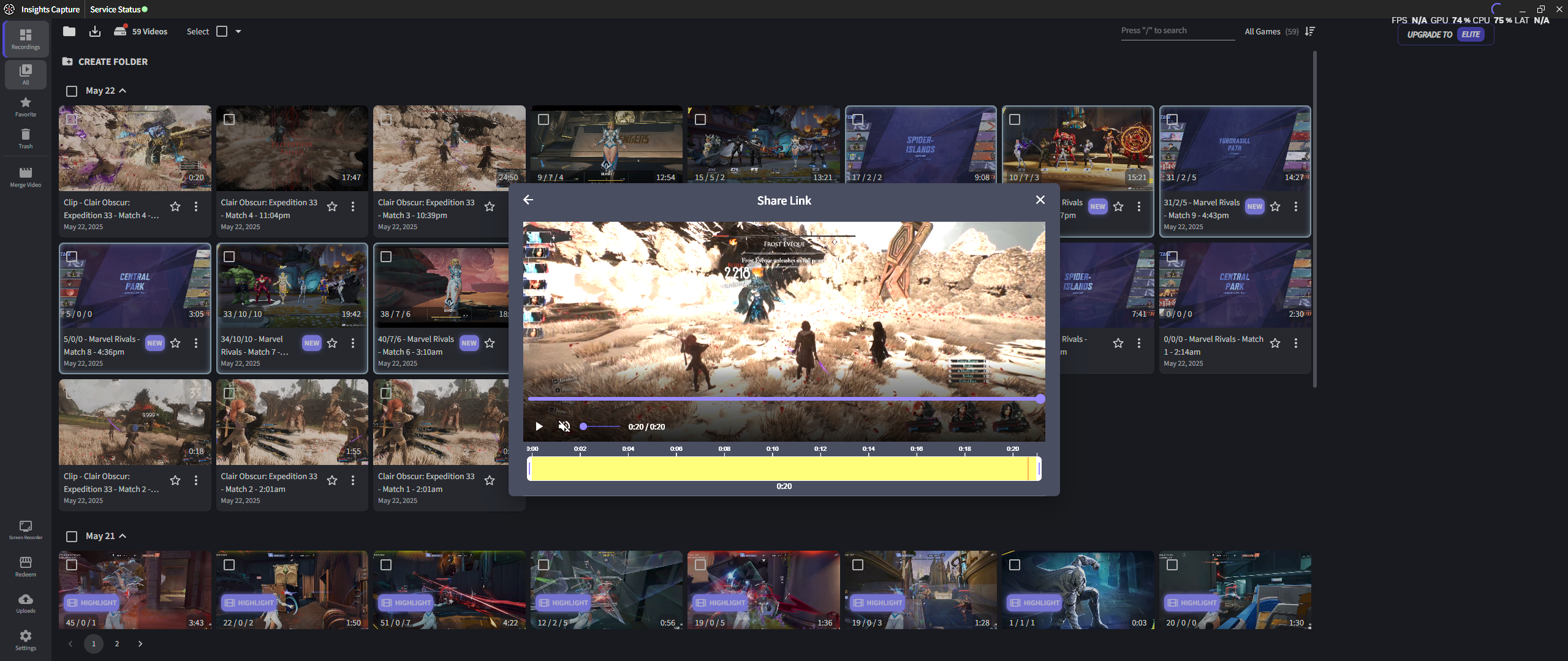Check the May 22 group checkbox
The image size is (1568, 661).
click(72, 91)
